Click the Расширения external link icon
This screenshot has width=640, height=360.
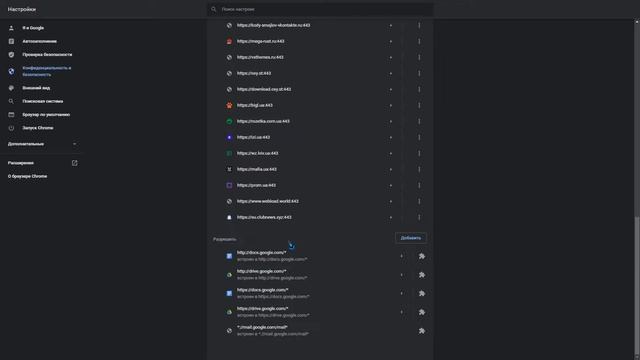point(74,163)
